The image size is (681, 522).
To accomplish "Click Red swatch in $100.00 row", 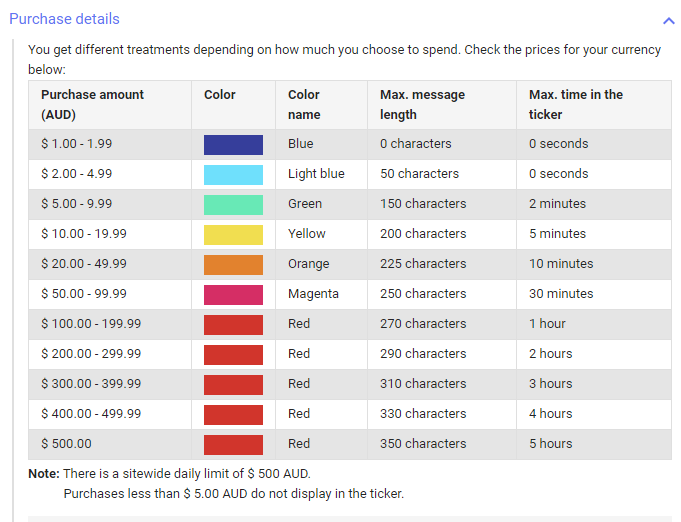I will click(233, 324).
